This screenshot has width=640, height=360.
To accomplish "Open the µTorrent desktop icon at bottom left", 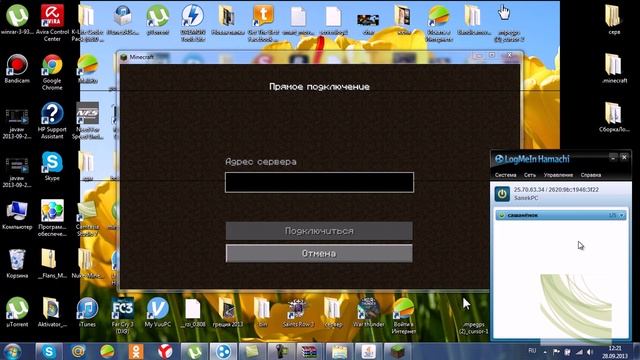I will (x=17, y=312).
